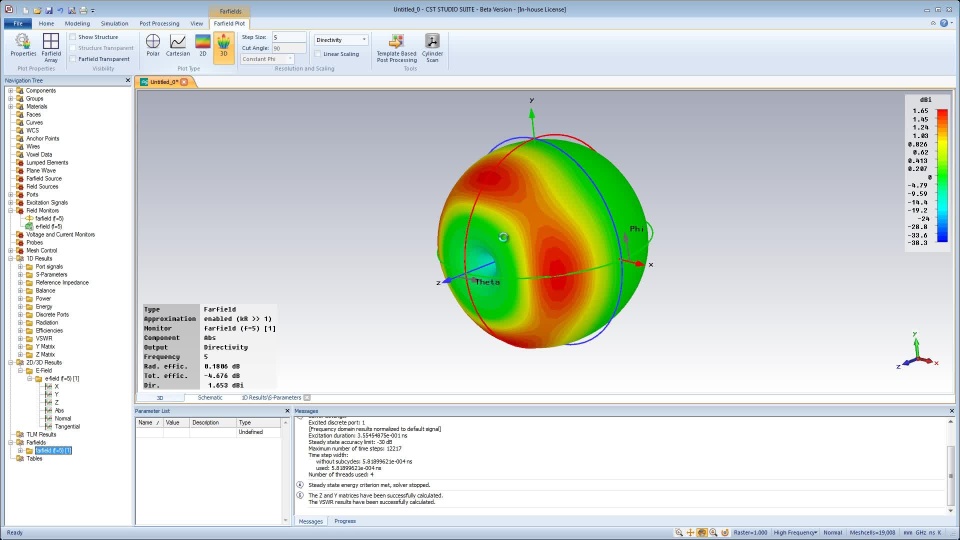
Task: Switch to the Messages tab
Action: click(x=310, y=521)
